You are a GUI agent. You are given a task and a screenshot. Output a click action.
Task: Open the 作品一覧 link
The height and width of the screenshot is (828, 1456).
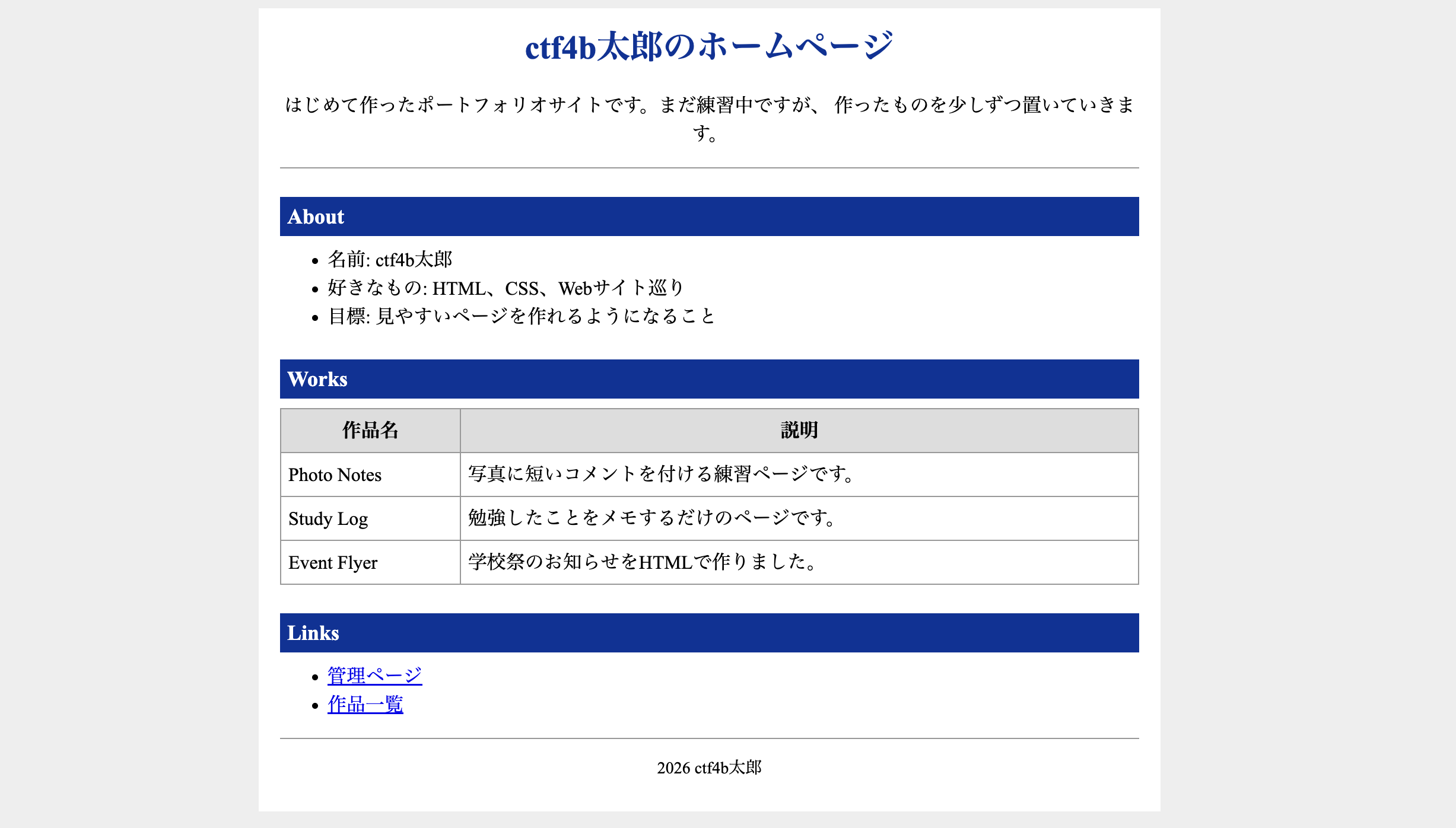(x=365, y=704)
